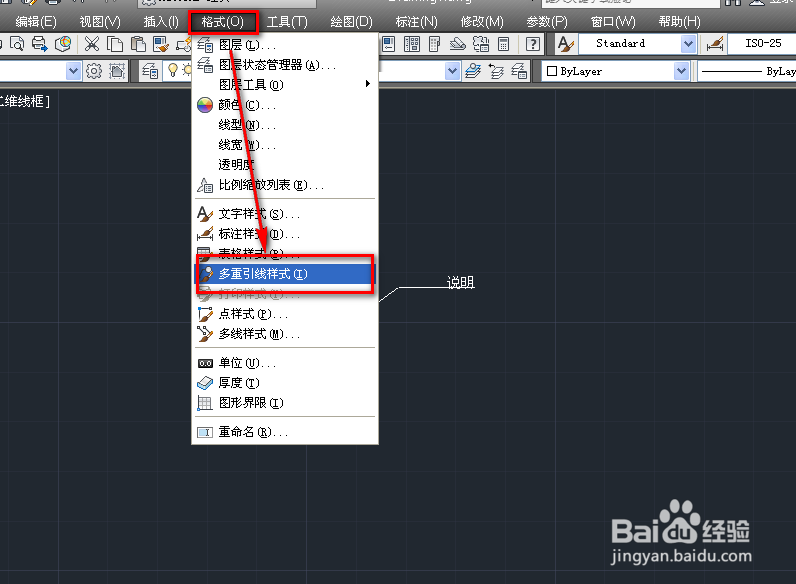Open the 工具(T) menu
The height and width of the screenshot is (584, 796).
pyautogui.click(x=287, y=22)
